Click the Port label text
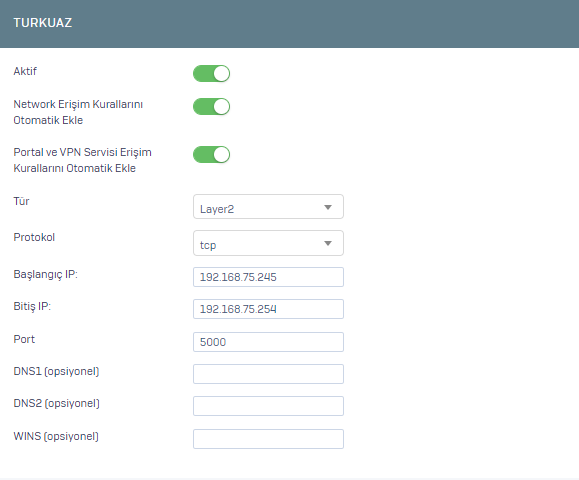The image size is (579, 480). [24, 339]
